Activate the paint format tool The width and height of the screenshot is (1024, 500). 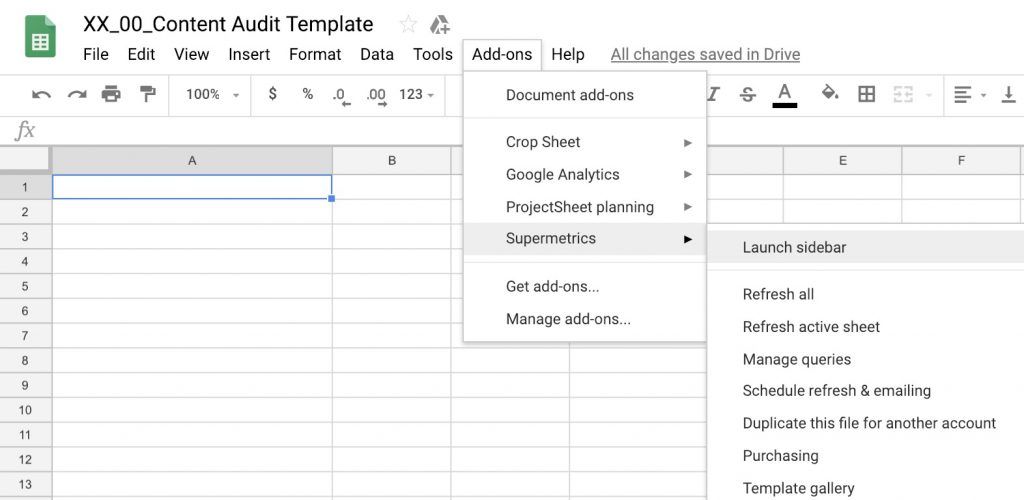tap(148, 95)
